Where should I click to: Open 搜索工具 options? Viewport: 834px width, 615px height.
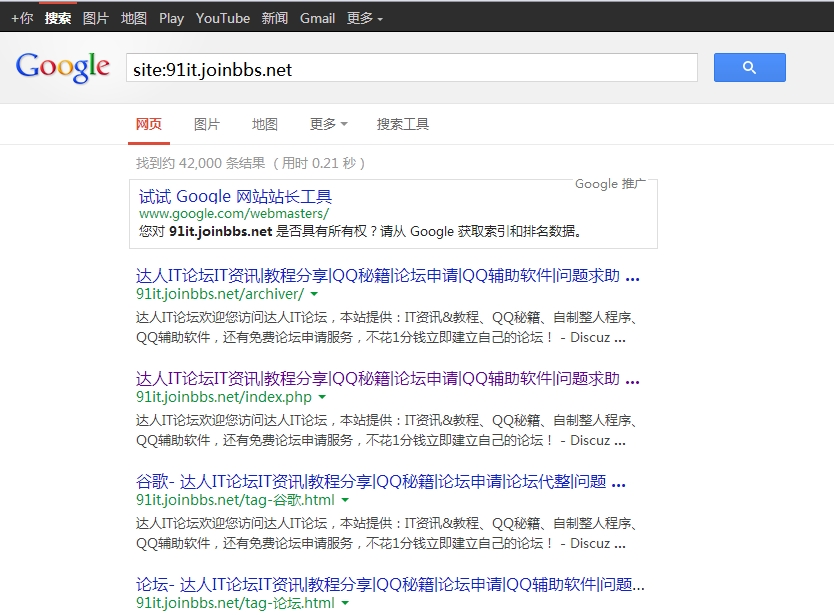tap(403, 124)
